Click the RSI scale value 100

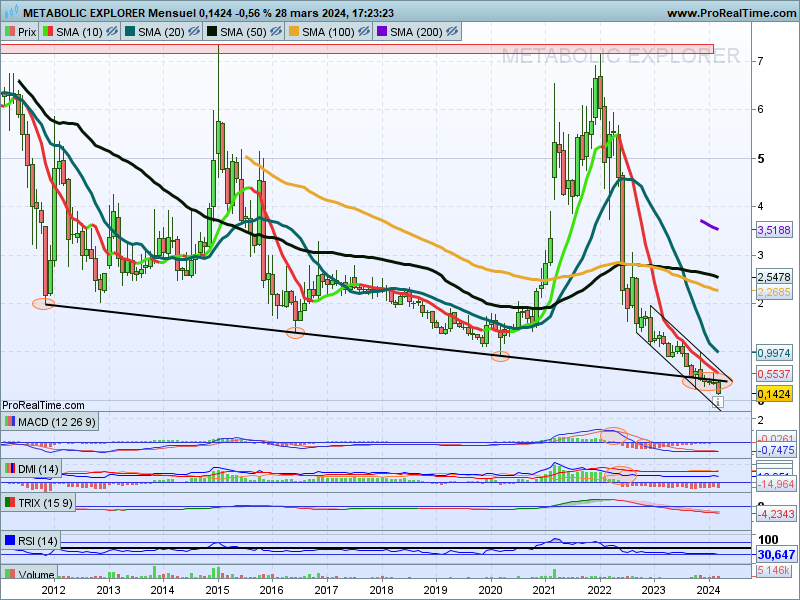(768, 539)
